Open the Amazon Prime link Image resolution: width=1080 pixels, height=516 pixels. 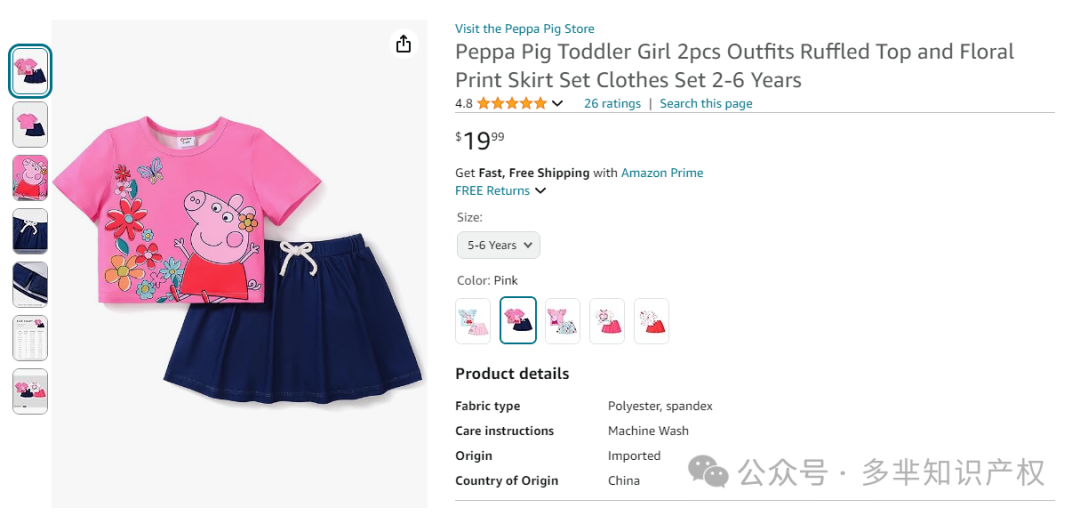662,173
